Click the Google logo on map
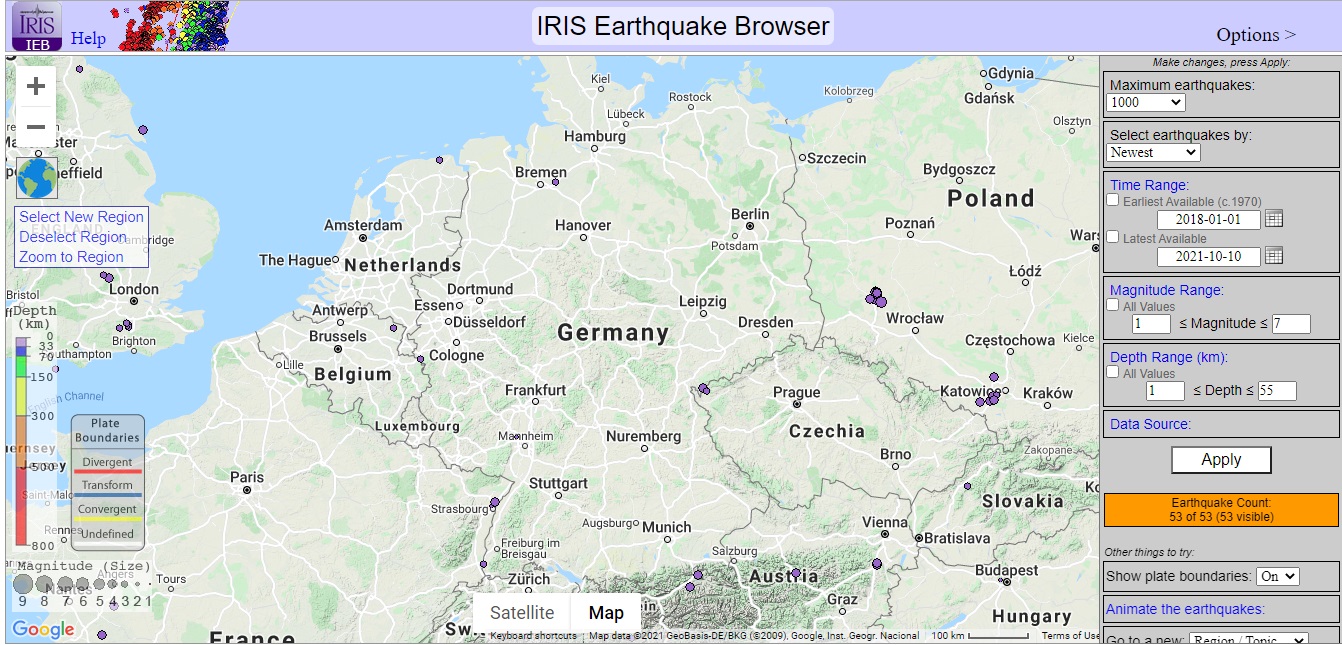The height and width of the screenshot is (645, 1342). (x=43, y=629)
